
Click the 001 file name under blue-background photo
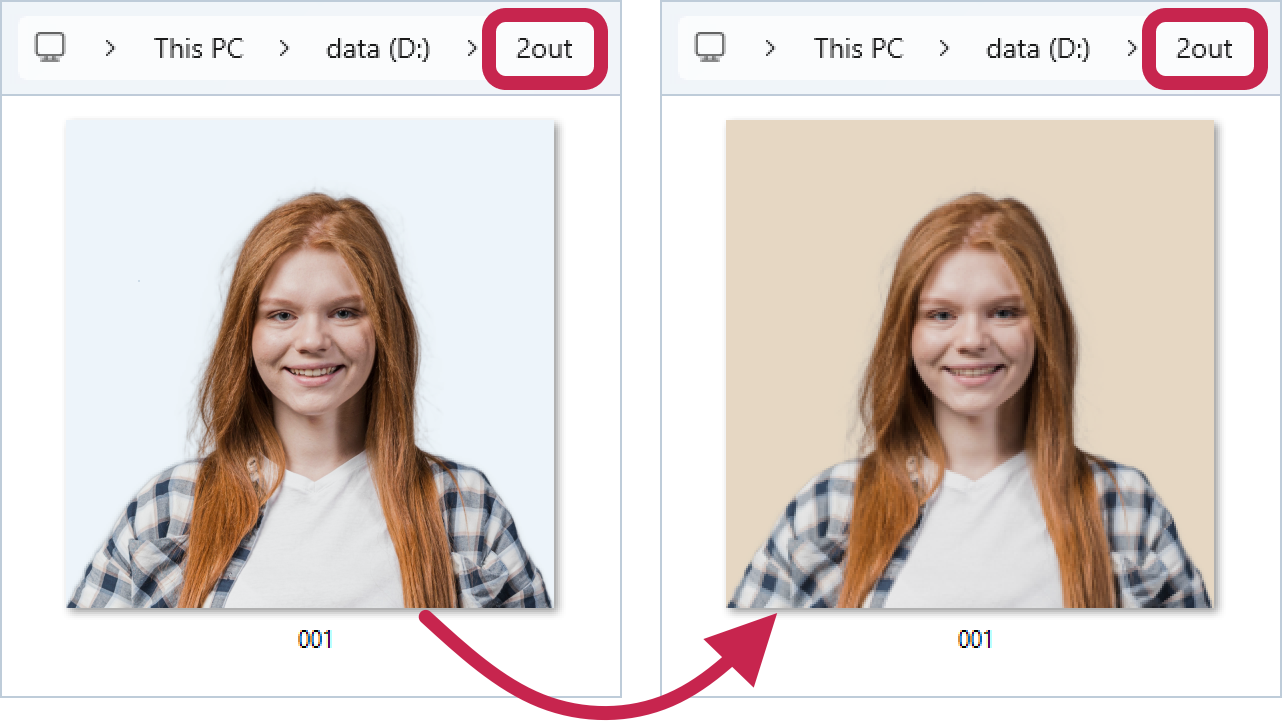tap(315, 639)
